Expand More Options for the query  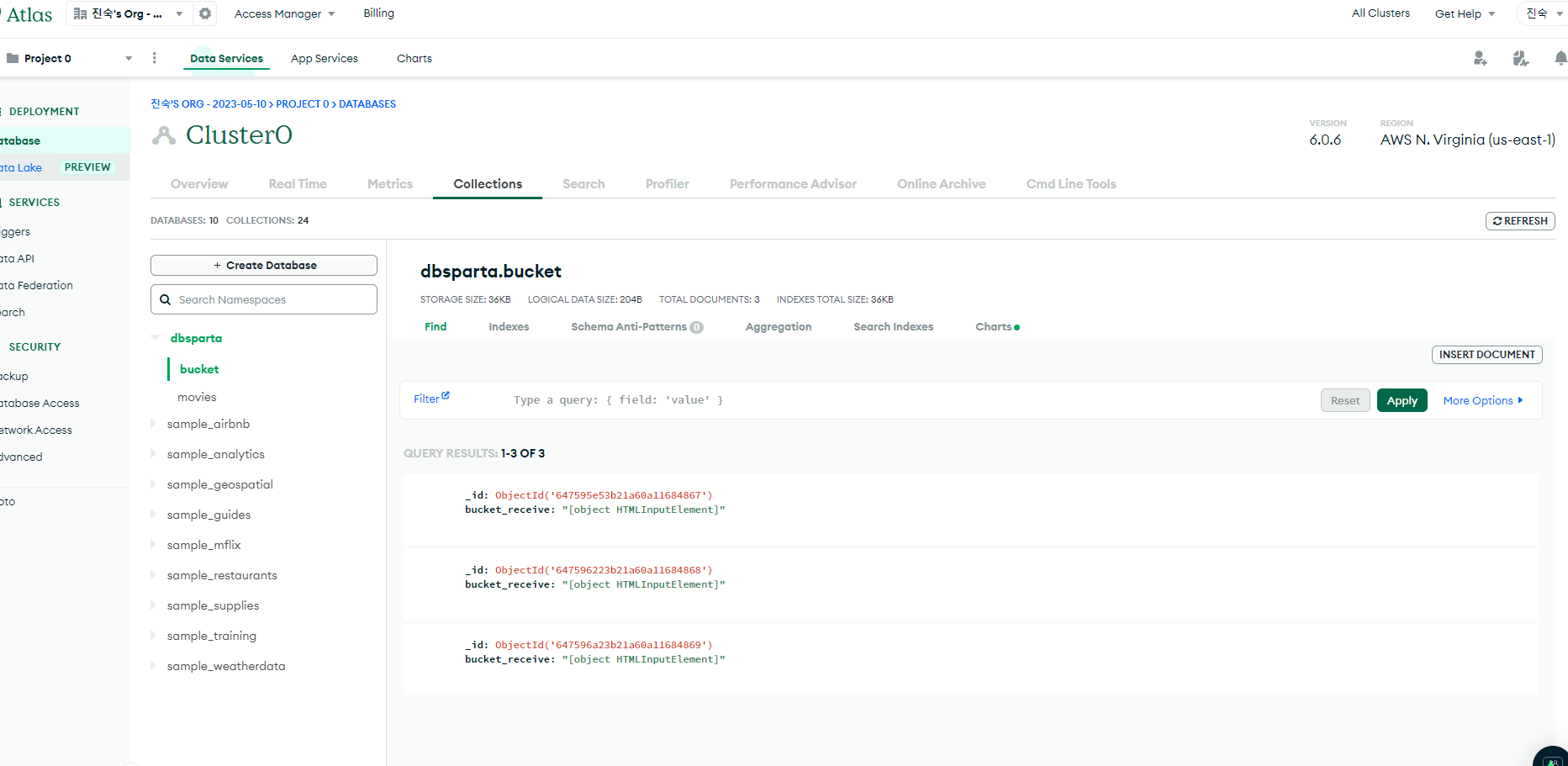point(1483,400)
